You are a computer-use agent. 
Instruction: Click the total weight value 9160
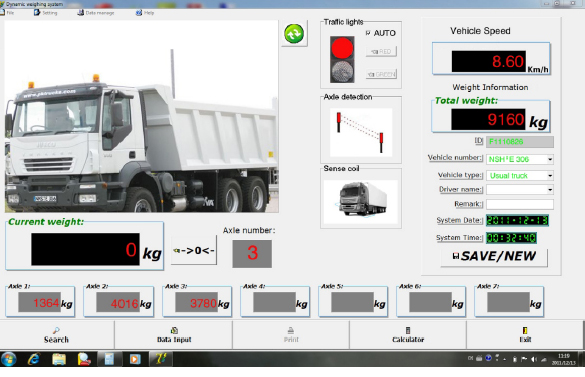coord(488,119)
